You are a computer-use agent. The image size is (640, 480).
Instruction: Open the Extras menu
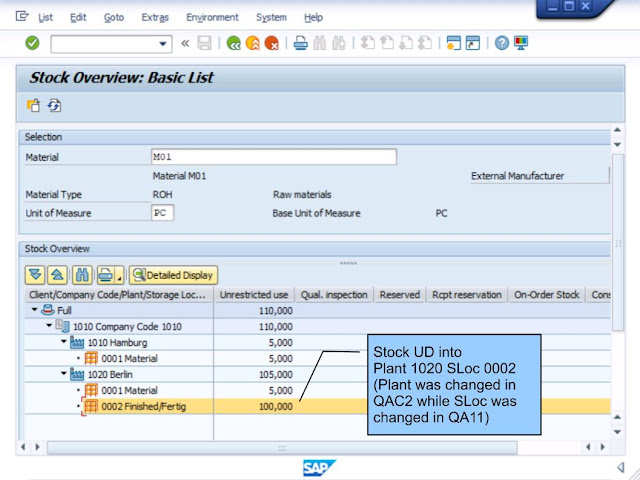[x=155, y=18]
